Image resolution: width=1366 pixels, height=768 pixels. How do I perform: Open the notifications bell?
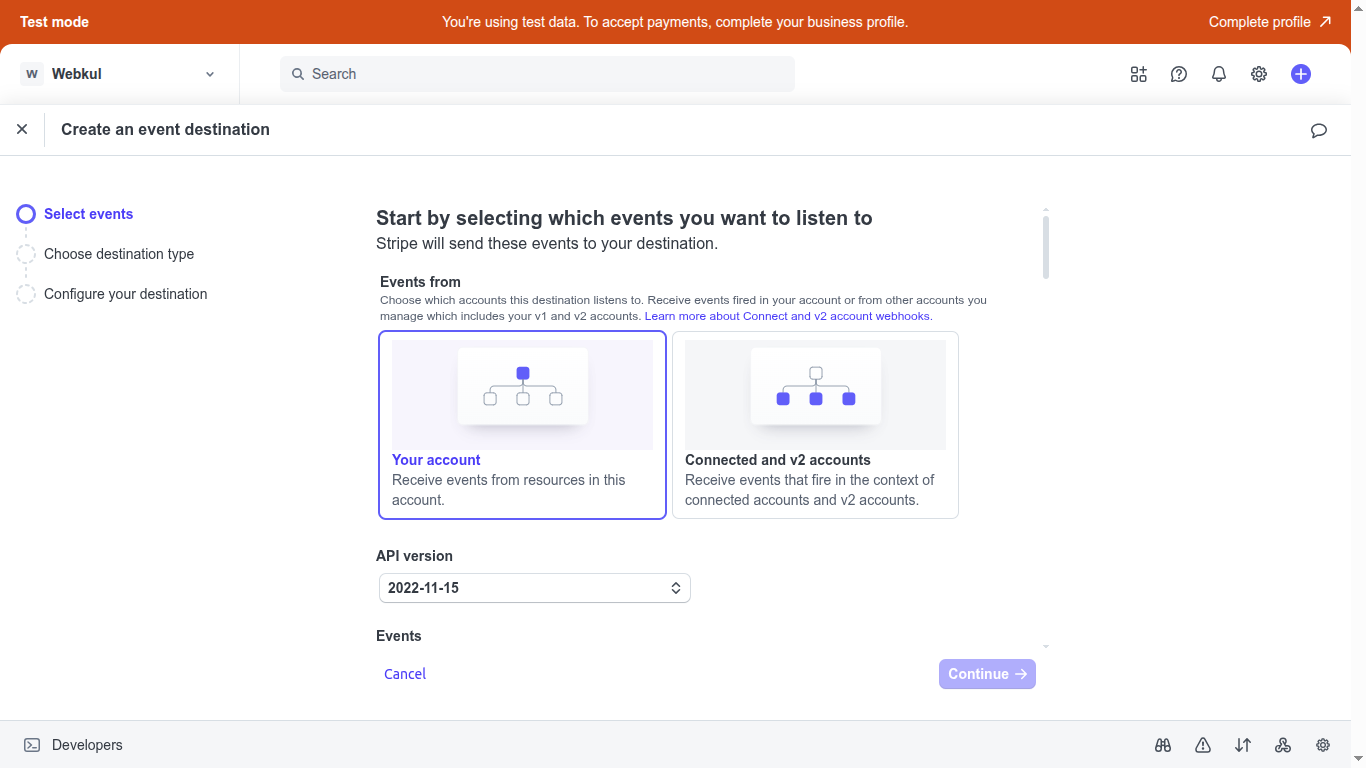pos(1218,73)
